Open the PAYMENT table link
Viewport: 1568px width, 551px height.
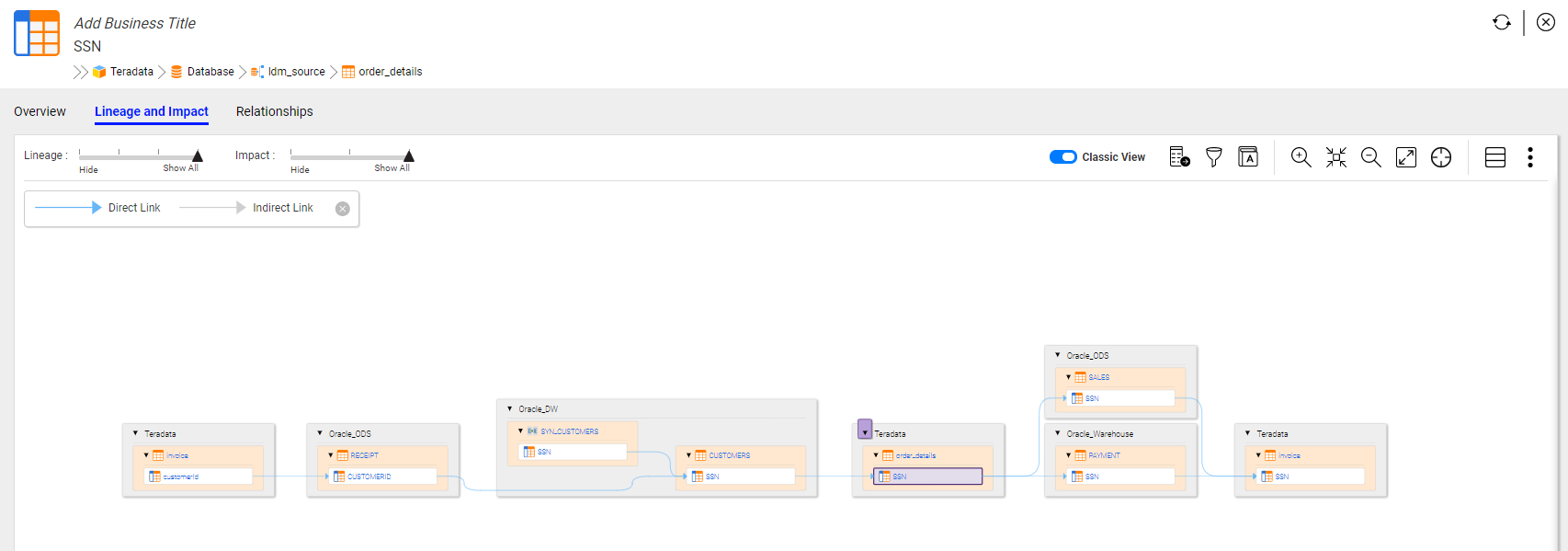(1105, 455)
